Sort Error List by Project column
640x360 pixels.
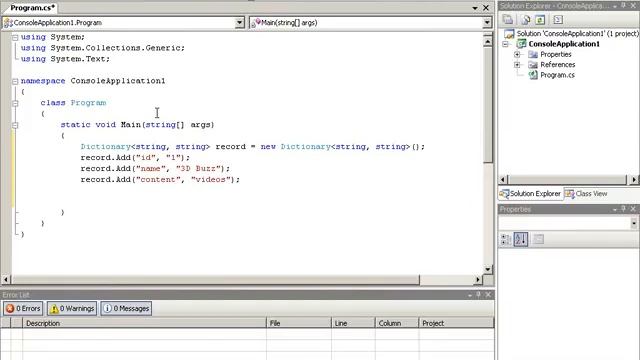click(x=456, y=323)
